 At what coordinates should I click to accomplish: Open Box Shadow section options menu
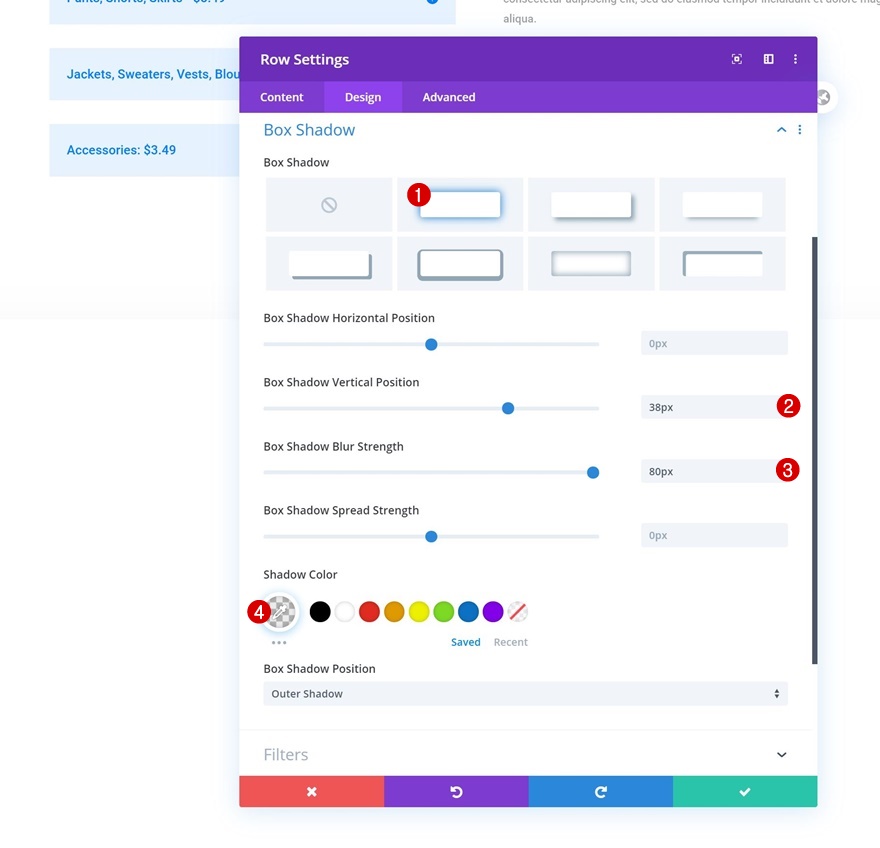[x=800, y=130]
